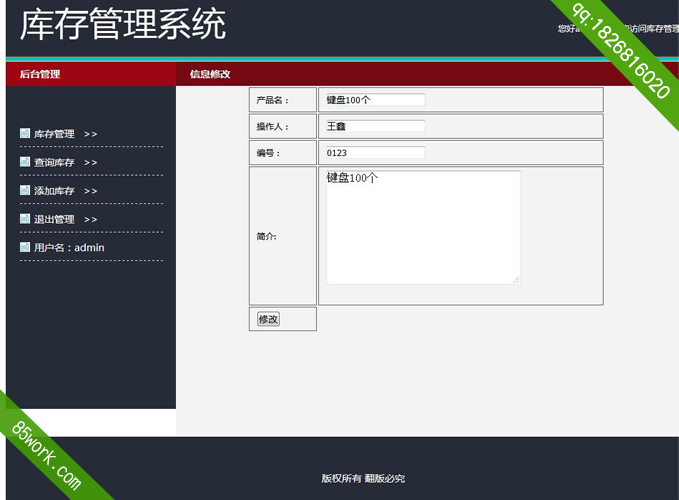Click the 简介: label
The image size is (679, 500).
266,236
